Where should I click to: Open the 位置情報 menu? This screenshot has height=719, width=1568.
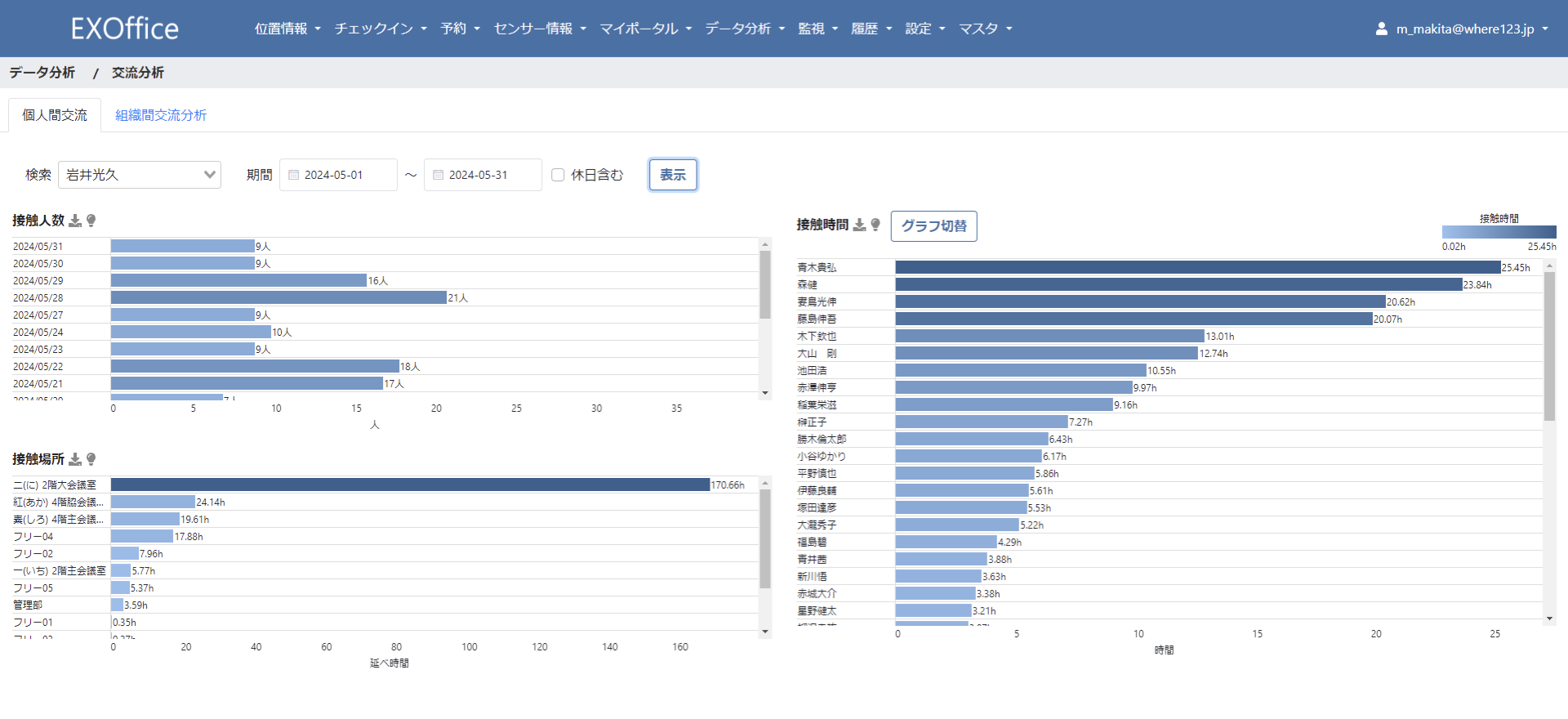[287, 29]
